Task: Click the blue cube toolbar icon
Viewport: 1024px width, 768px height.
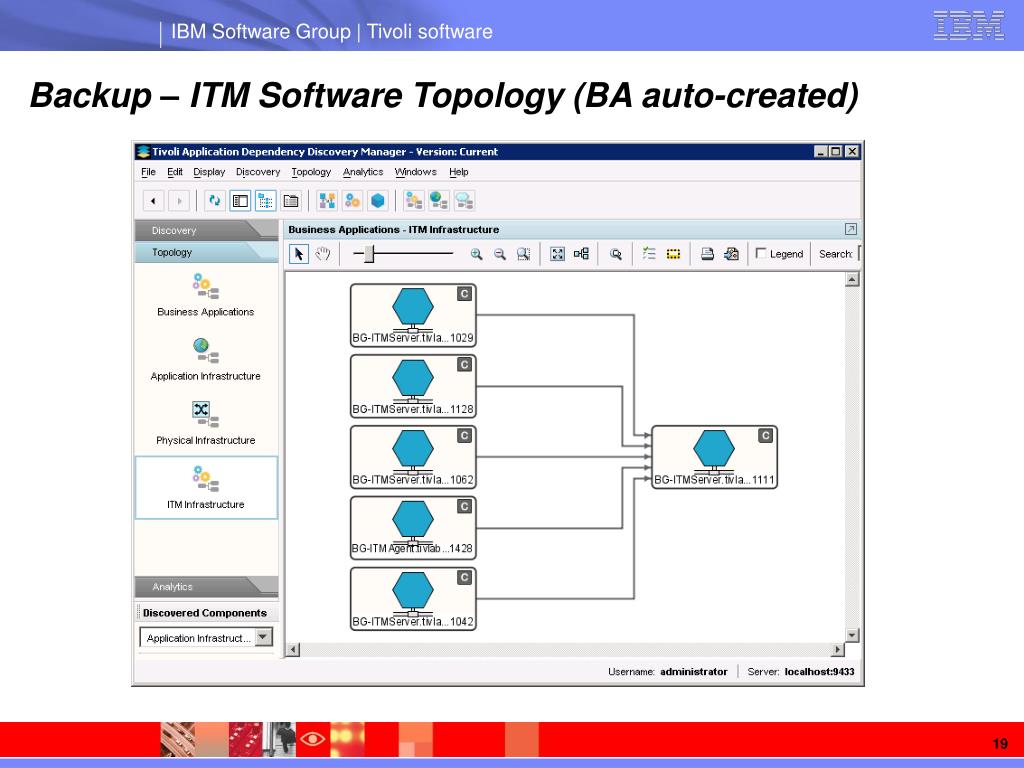Action: tap(377, 200)
